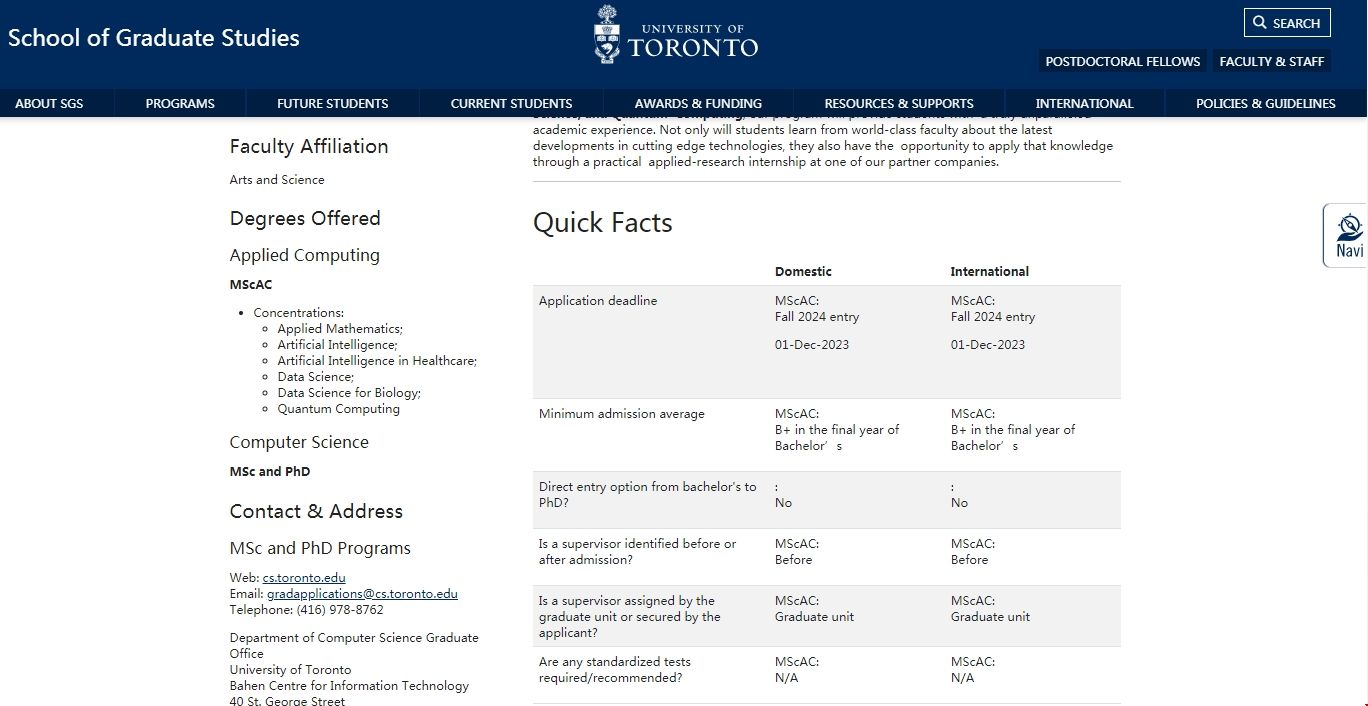Open the Resources & Supports menu
This screenshot has width=1368, height=706.
(x=898, y=103)
